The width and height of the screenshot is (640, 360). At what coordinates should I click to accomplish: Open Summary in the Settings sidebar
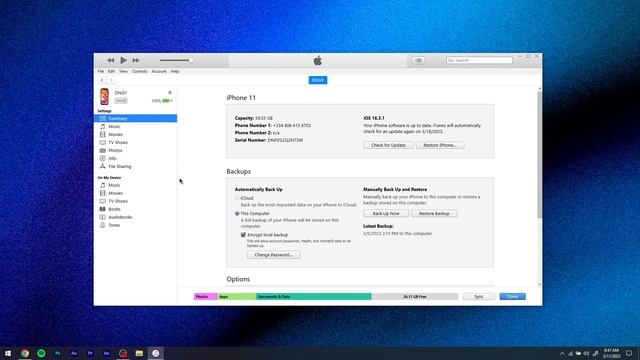[x=135, y=118]
